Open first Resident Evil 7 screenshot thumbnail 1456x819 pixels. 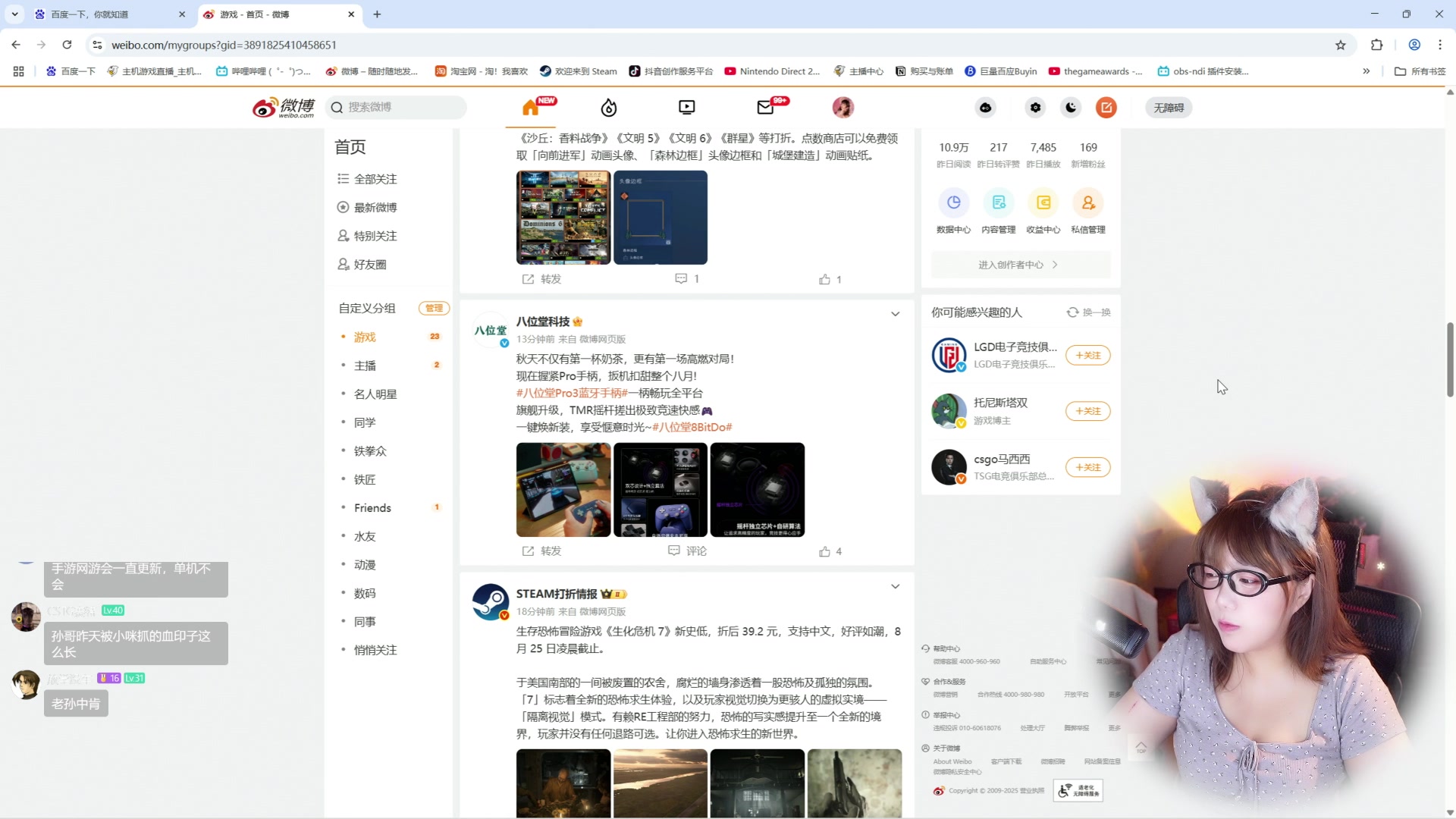click(x=563, y=783)
